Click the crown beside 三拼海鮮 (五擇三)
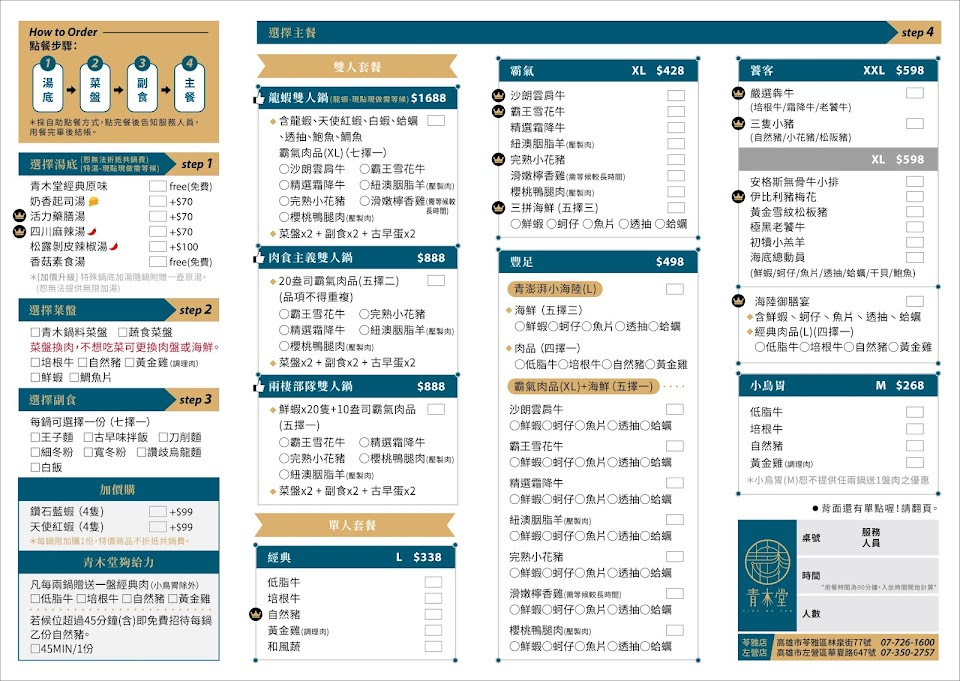This screenshot has width=960, height=681. 498,208
